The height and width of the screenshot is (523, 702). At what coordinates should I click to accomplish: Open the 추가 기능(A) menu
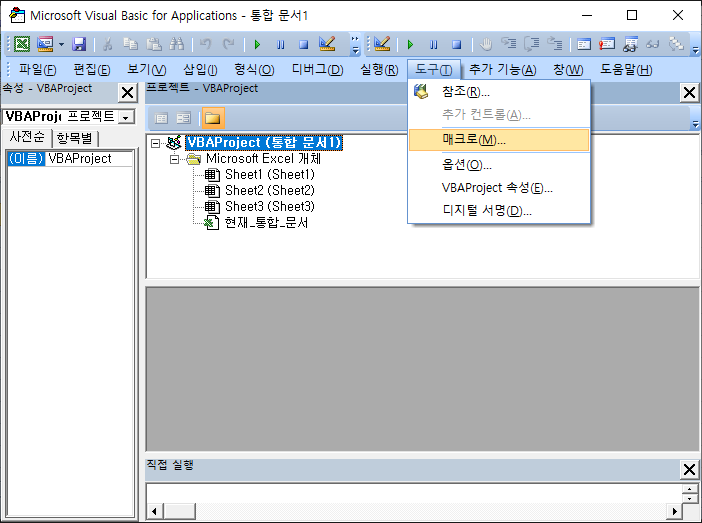(502, 69)
